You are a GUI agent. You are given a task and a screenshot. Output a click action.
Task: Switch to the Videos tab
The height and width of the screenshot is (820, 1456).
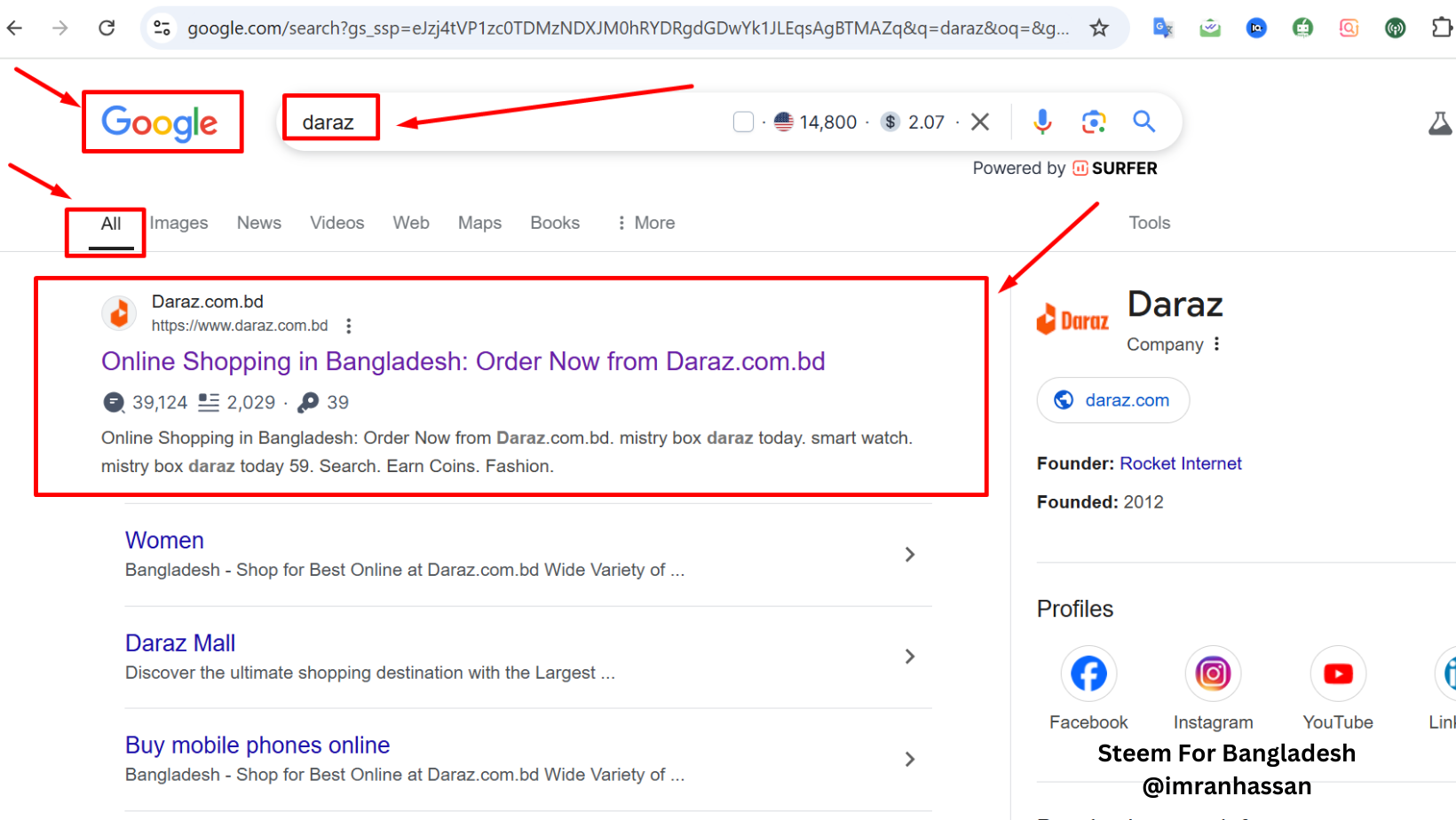click(x=337, y=224)
